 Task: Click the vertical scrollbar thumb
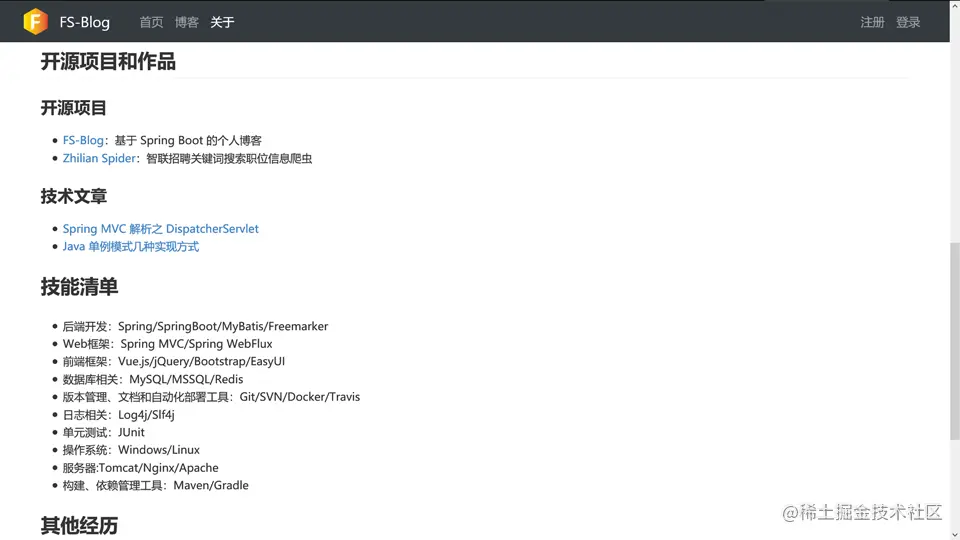pos(954,340)
